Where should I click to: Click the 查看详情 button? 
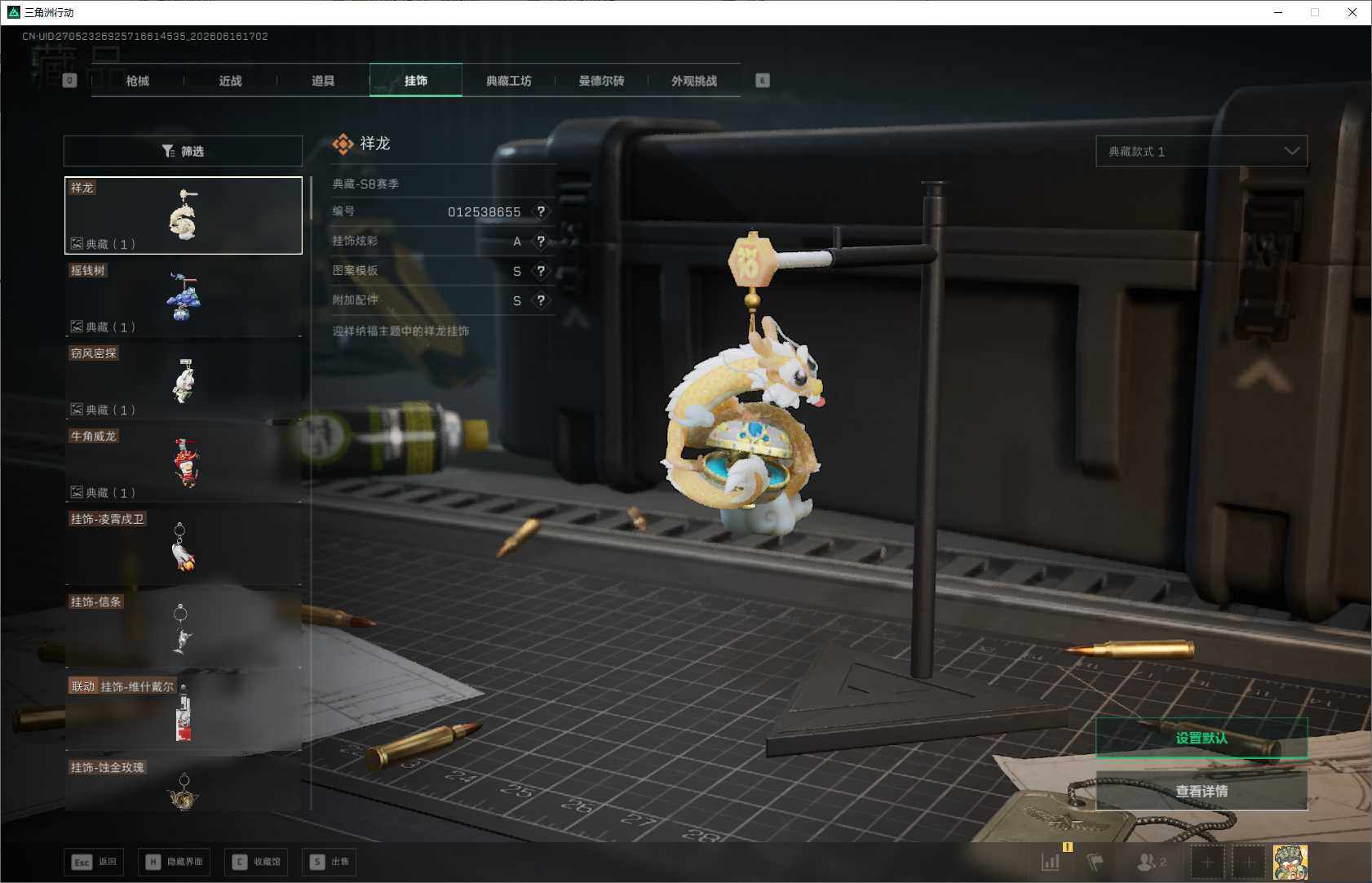[x=1202, y=791]
